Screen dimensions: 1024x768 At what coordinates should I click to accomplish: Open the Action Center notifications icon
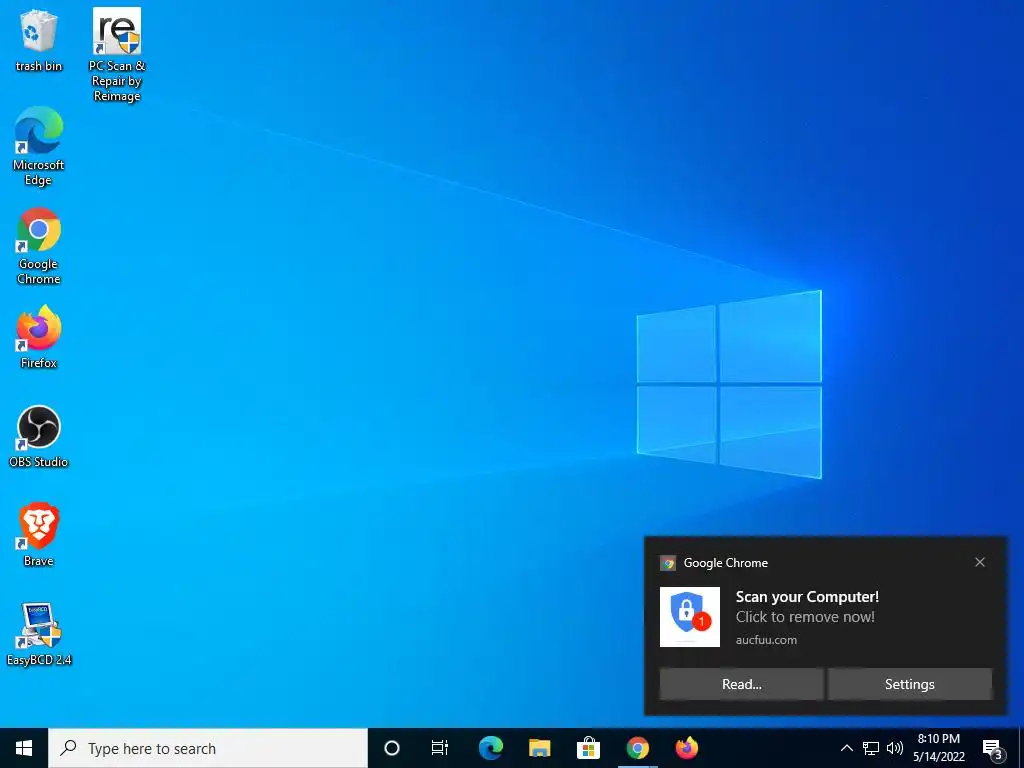[x=993, y=748]
